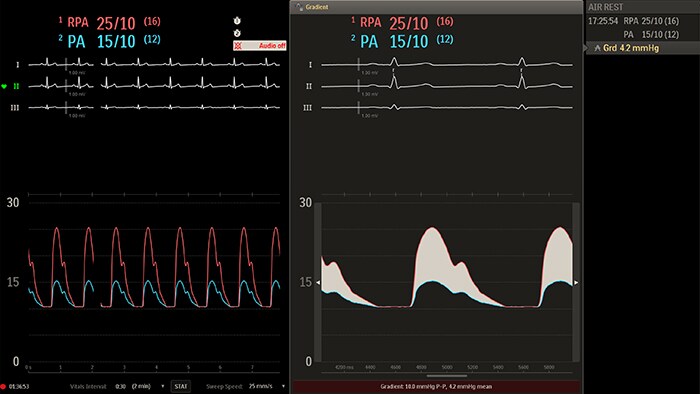
Task: Open the Sweep Speed dropdown arrow
Action: pyautogui.click(x=283, y=386)
